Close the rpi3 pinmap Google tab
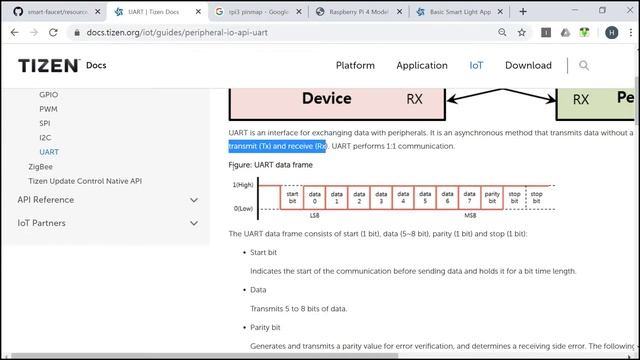The width and height of the screenshot is (640, 360). pos(299,12)
